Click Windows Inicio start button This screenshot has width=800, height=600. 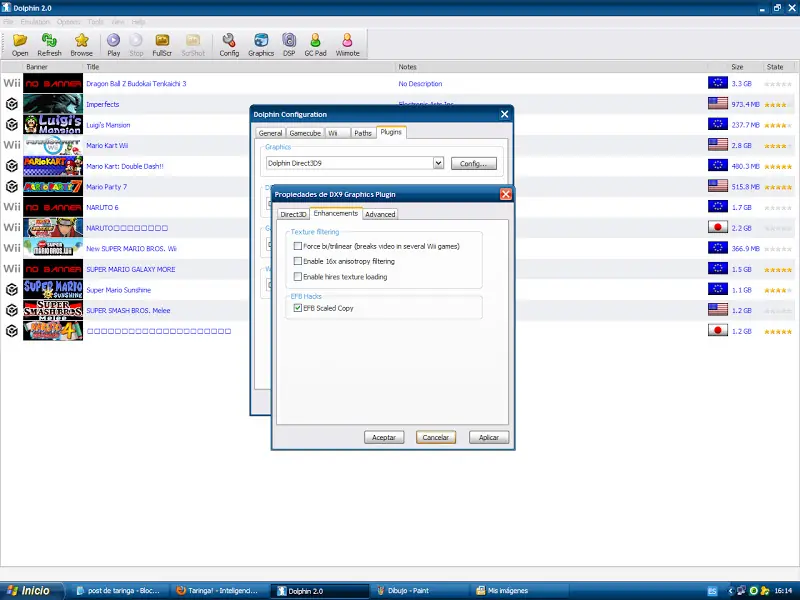[32, 590]
